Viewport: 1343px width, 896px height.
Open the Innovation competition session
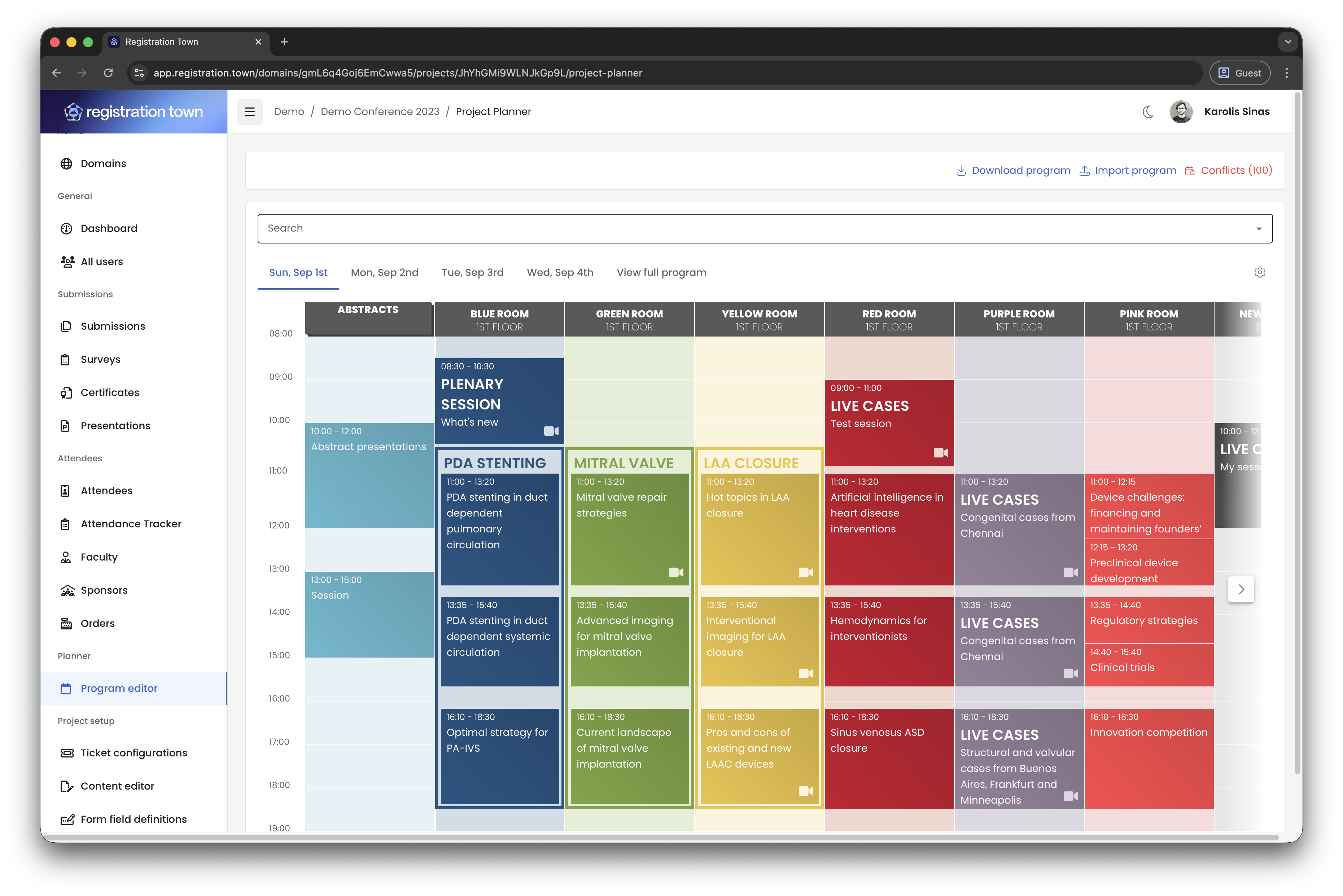(1149, 758)
